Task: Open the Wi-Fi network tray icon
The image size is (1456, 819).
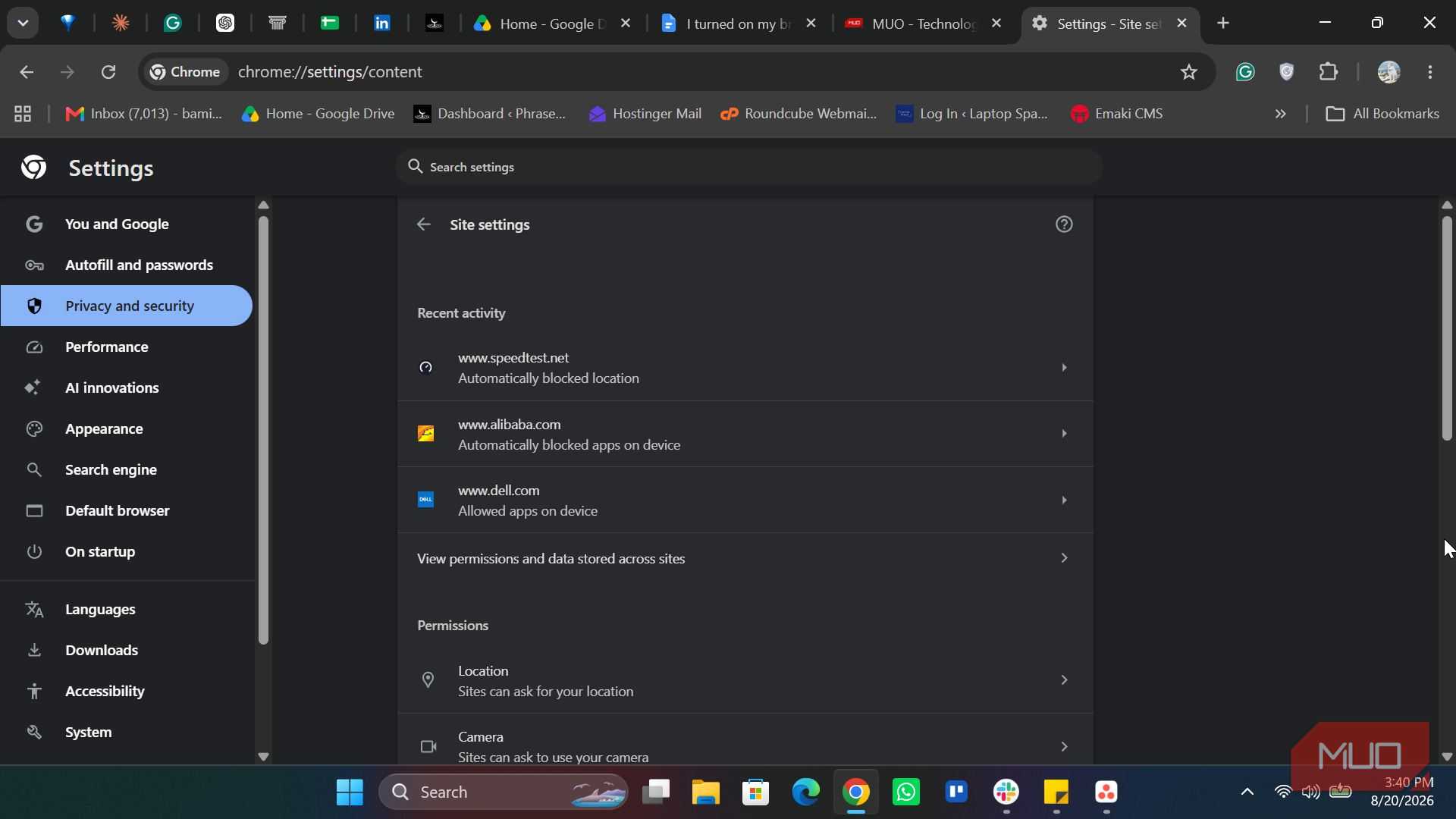Action: click(x=1283, y=792)
